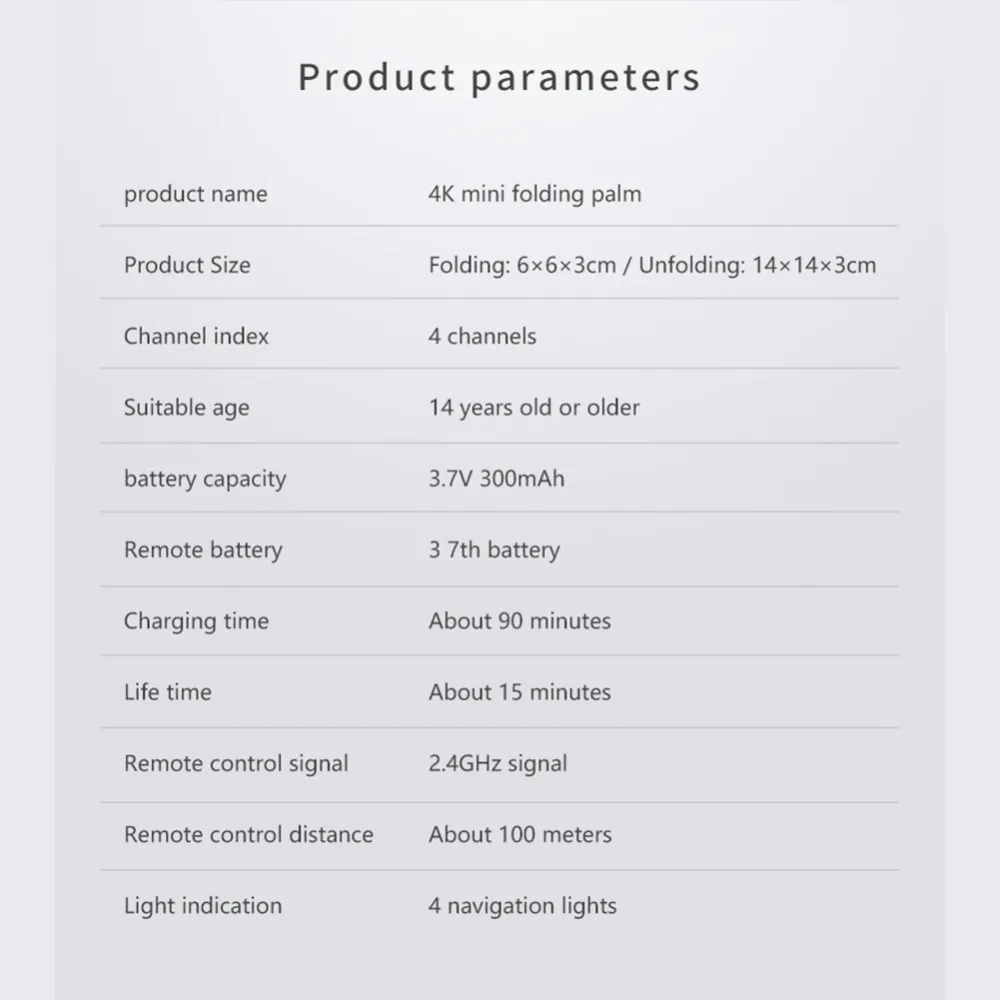Click the 14 years old or older text
Image resolution: width=1000 pixels, height=1000 pixels.
coord(534,408)
